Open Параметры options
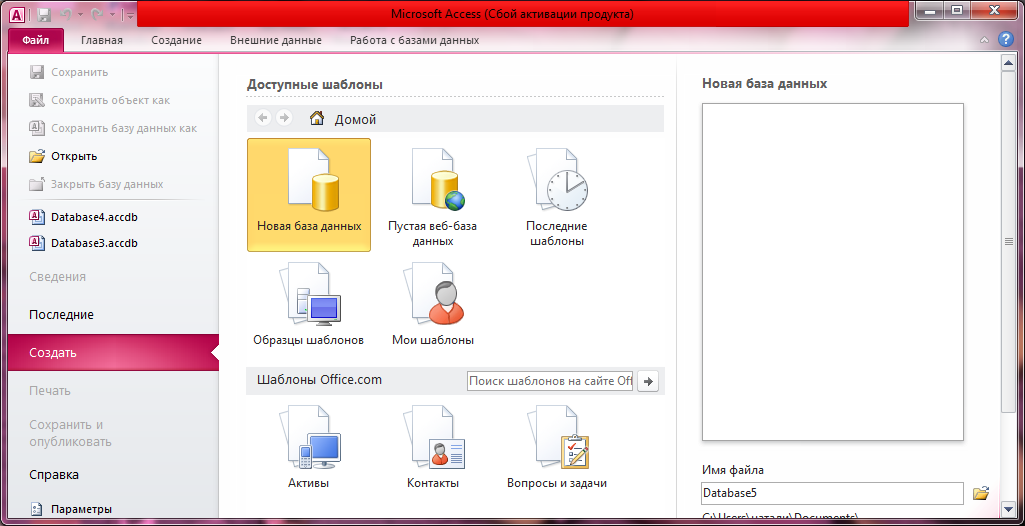 click(x=70, y=509)
